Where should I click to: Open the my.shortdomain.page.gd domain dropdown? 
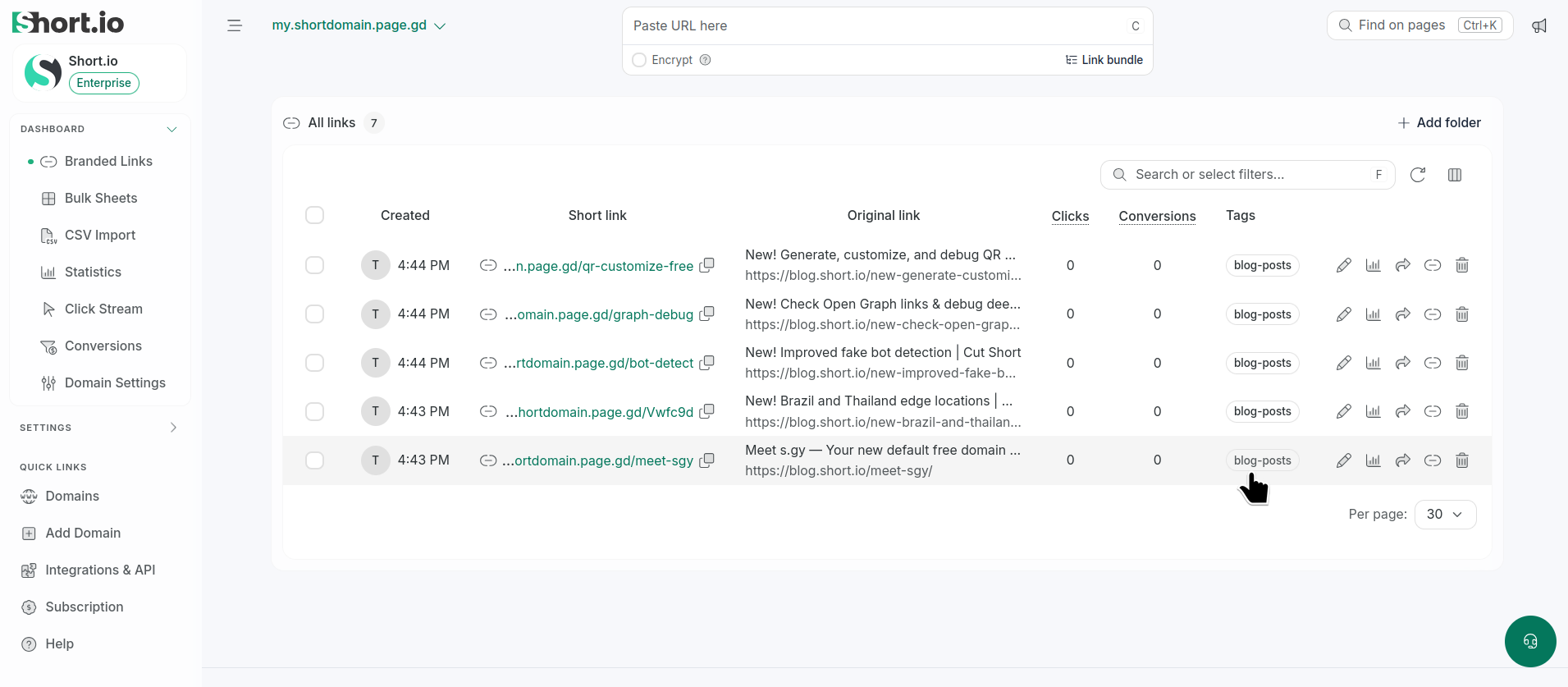coord(359,25)
